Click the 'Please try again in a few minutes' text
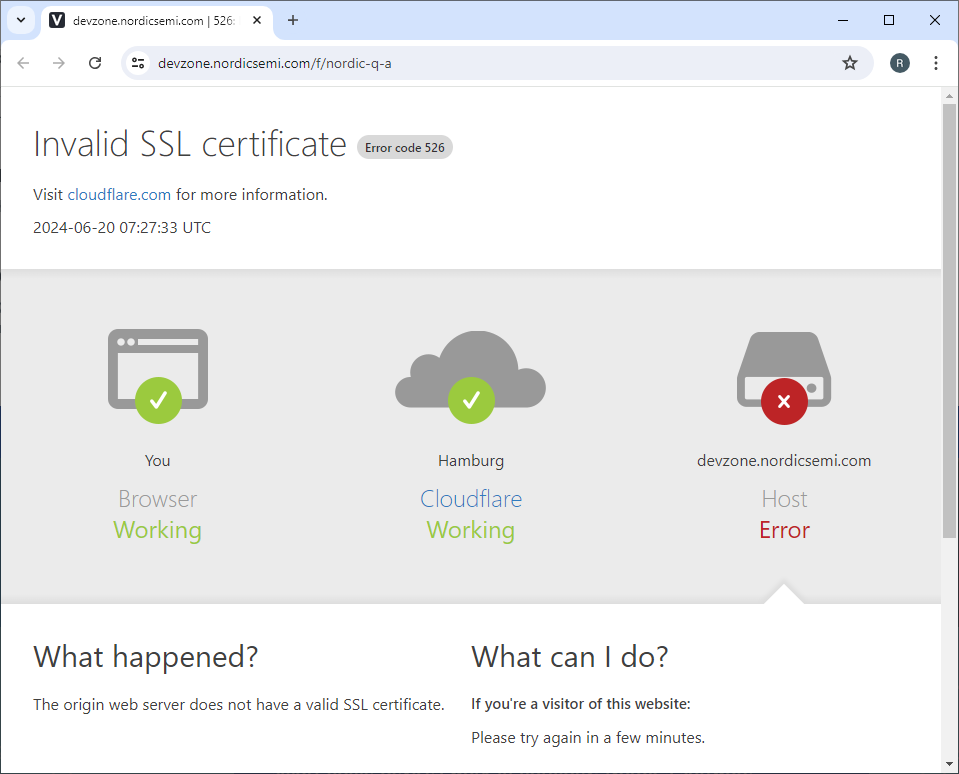The image size is (959, 774). pos(588,738)
